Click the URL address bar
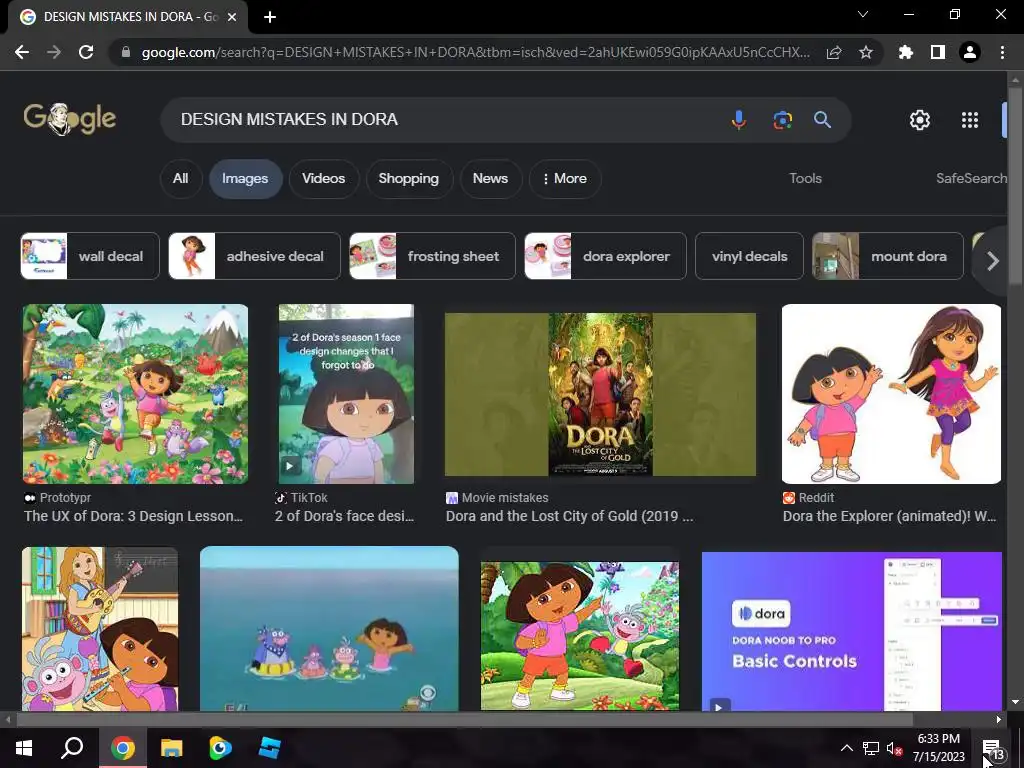1024x768 pixels. click(475, 52)
